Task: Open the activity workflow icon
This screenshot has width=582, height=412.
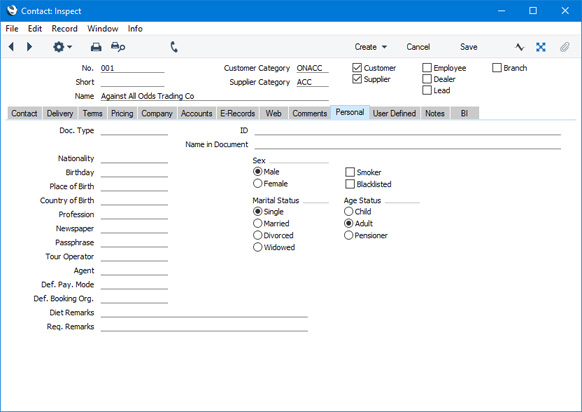Action: click(x=520, y=47)
